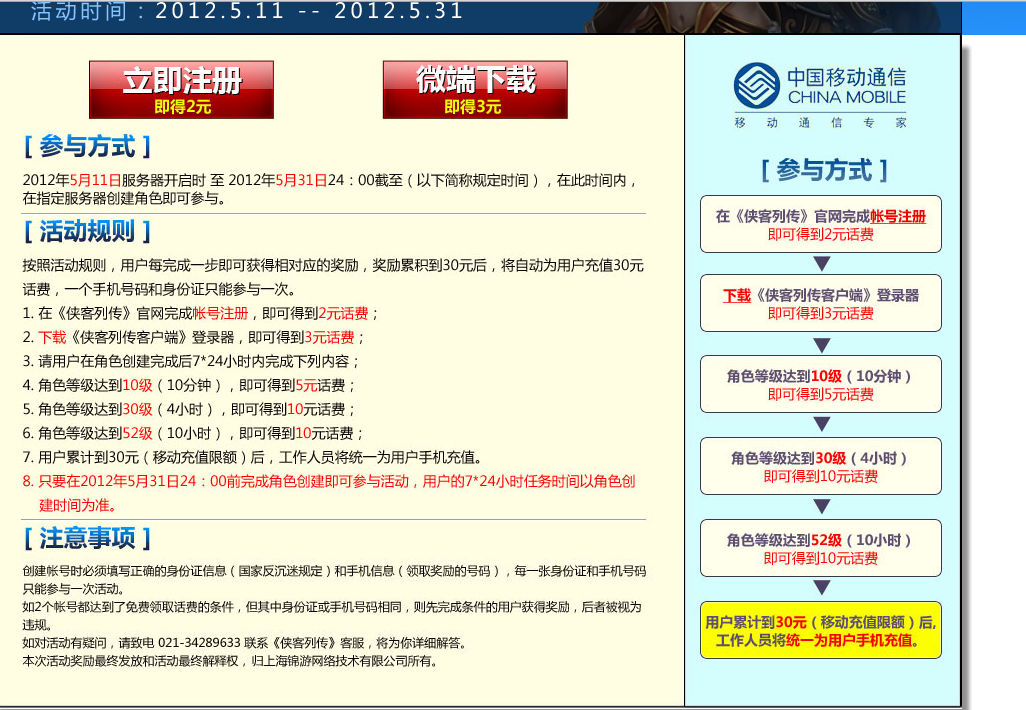Click the paragraph starting 按照活动规则
This screenshot has width=1026, height=710.
333,277
